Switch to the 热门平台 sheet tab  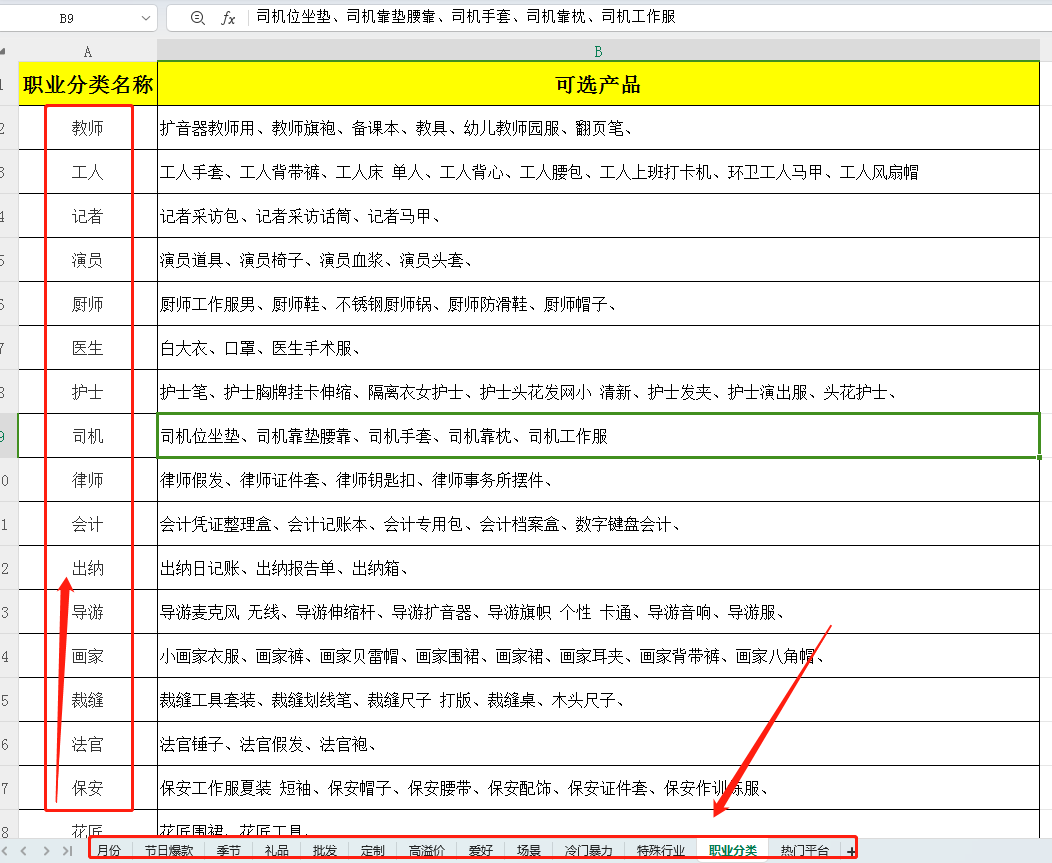click(806, 849)
